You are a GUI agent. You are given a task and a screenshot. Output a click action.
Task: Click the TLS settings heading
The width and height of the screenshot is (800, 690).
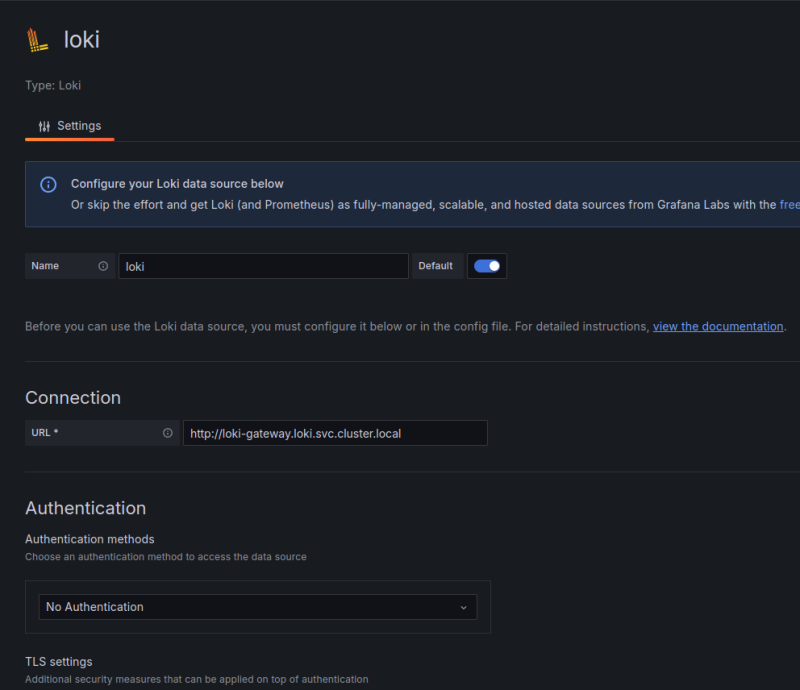(58, 662)
